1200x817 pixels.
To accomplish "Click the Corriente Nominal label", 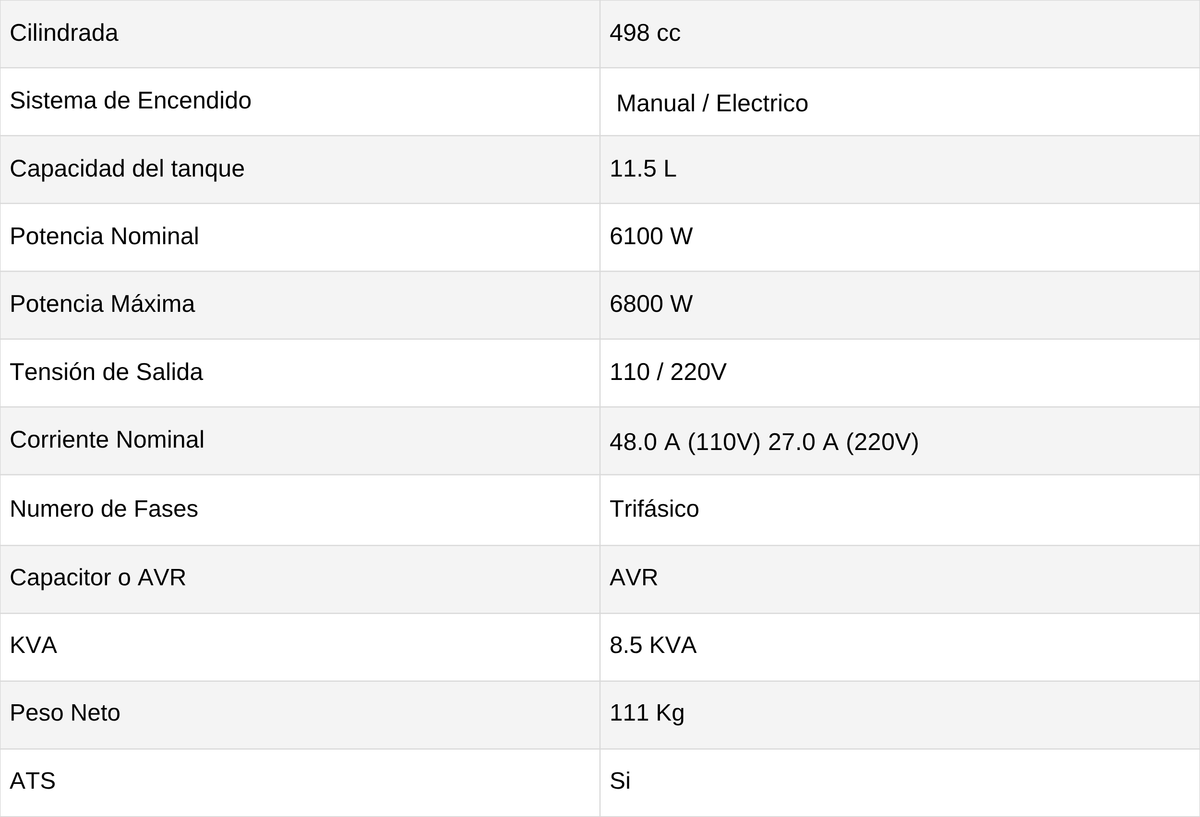I will tap(107, 439).
